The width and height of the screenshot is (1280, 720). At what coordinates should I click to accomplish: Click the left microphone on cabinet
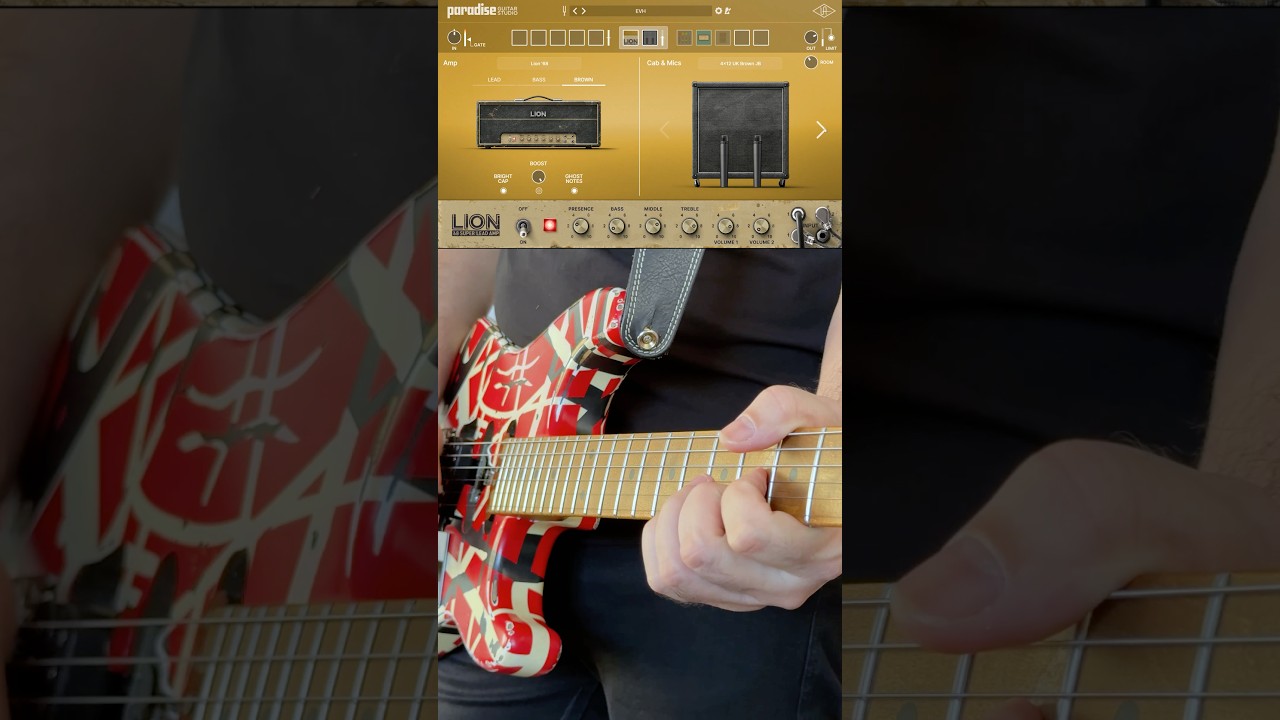click(723, 160)
